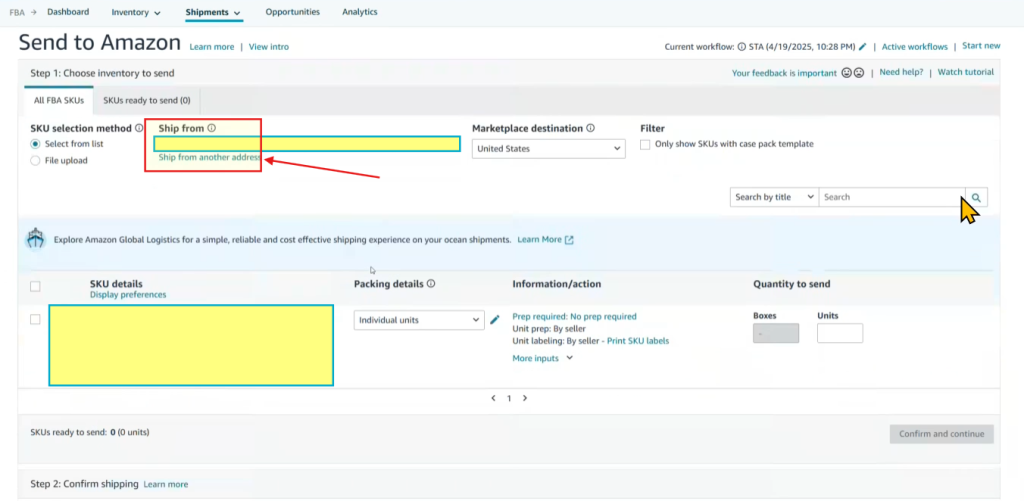The width and height of the screenshot is (1024, 501).
Task: Open the Marketplace destination United States dropdown
Action: click(549, 149)
